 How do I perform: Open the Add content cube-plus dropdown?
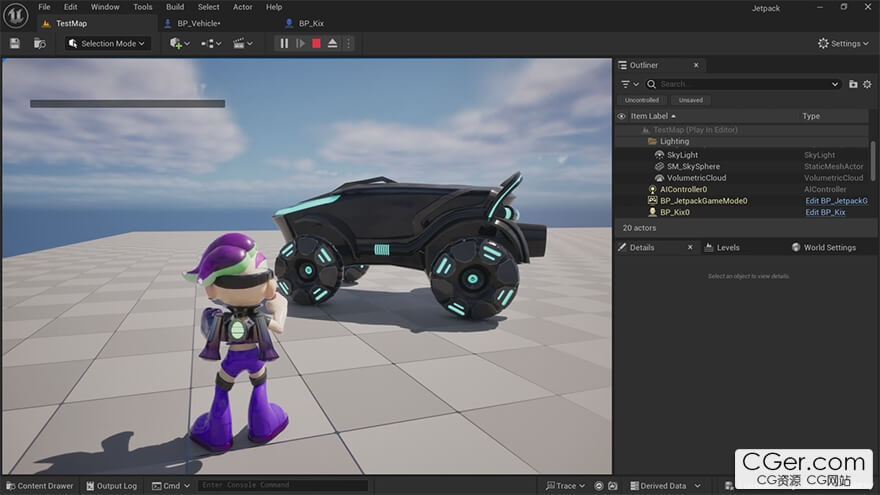coord(180,43)
